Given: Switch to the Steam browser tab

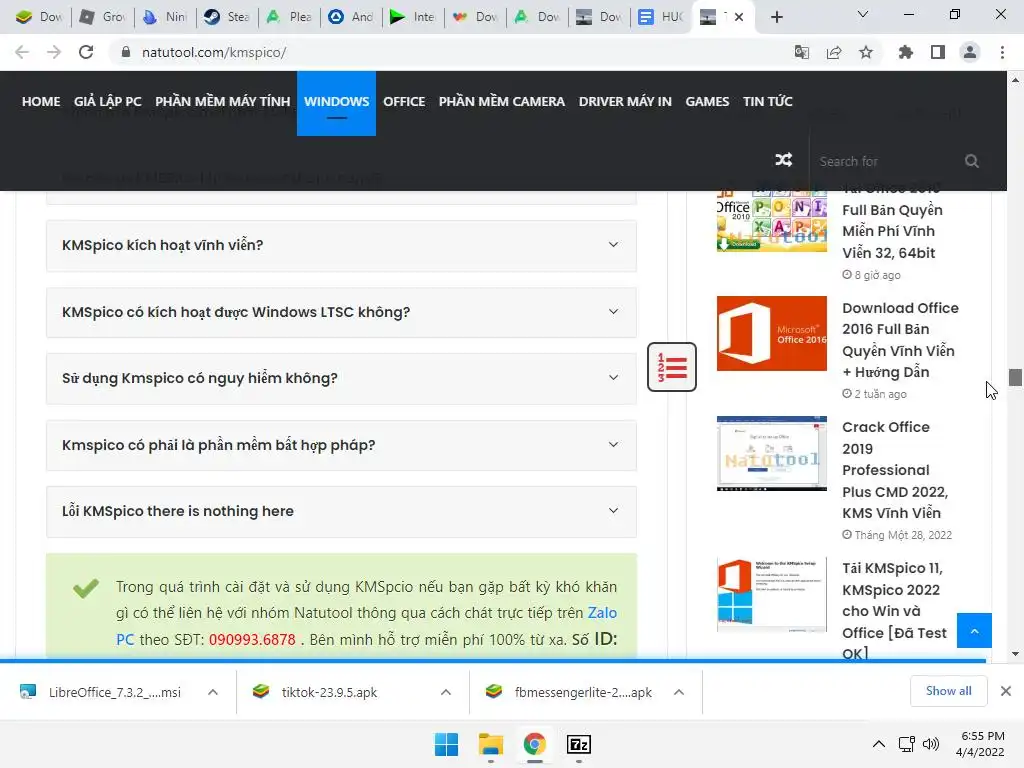Looking at the screenshot, I should coord(227,17).
